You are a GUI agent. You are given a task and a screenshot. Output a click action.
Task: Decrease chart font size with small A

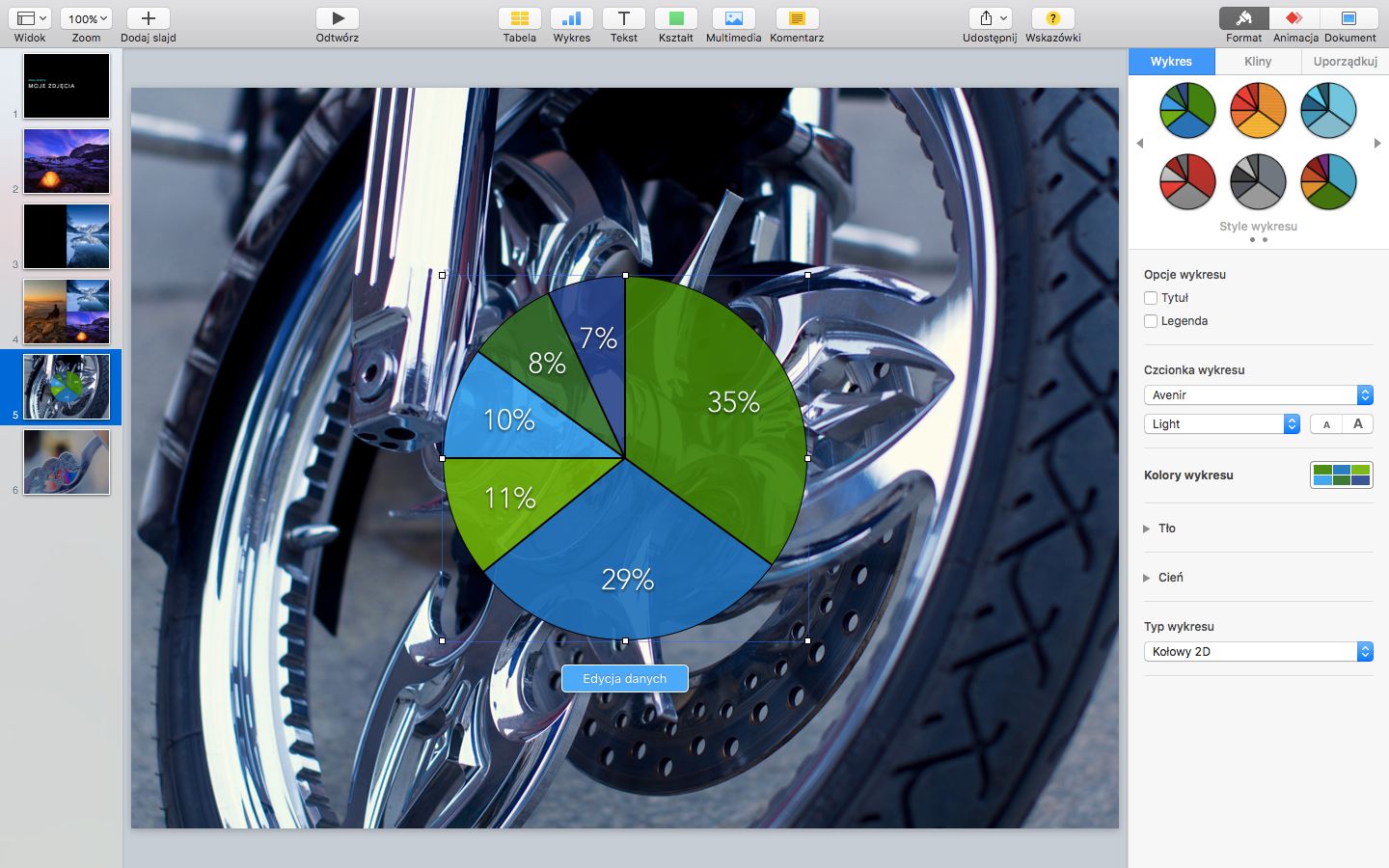1326,423
